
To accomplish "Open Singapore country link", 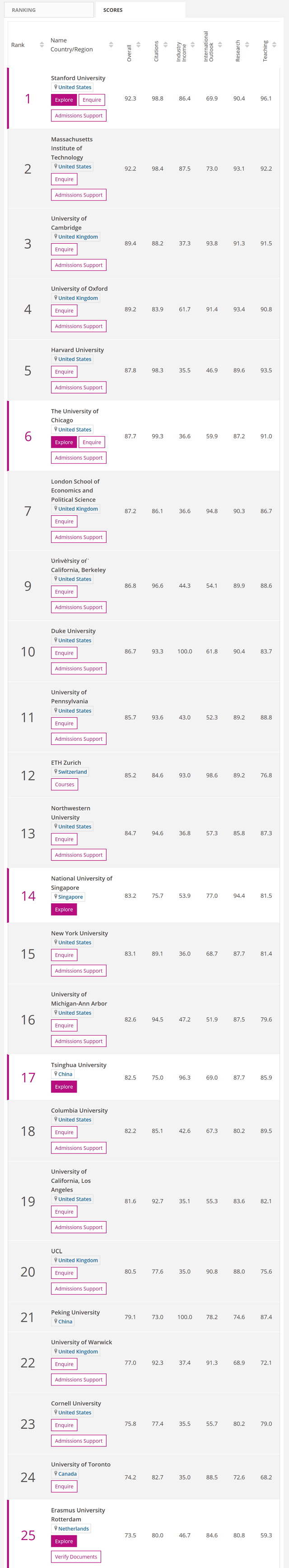I will (x=70, y=897).
